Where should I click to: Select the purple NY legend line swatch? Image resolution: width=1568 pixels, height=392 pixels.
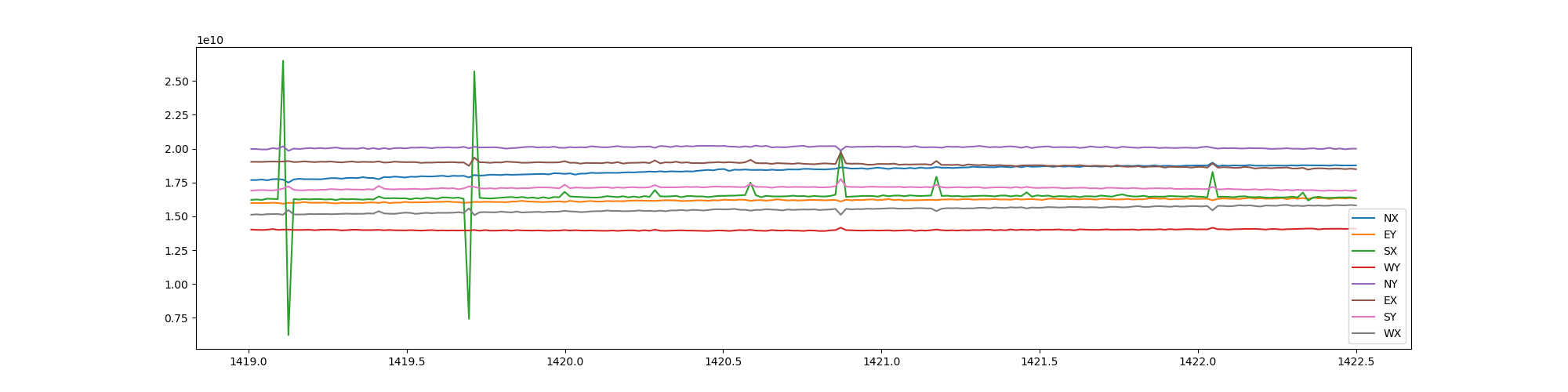1365,284
